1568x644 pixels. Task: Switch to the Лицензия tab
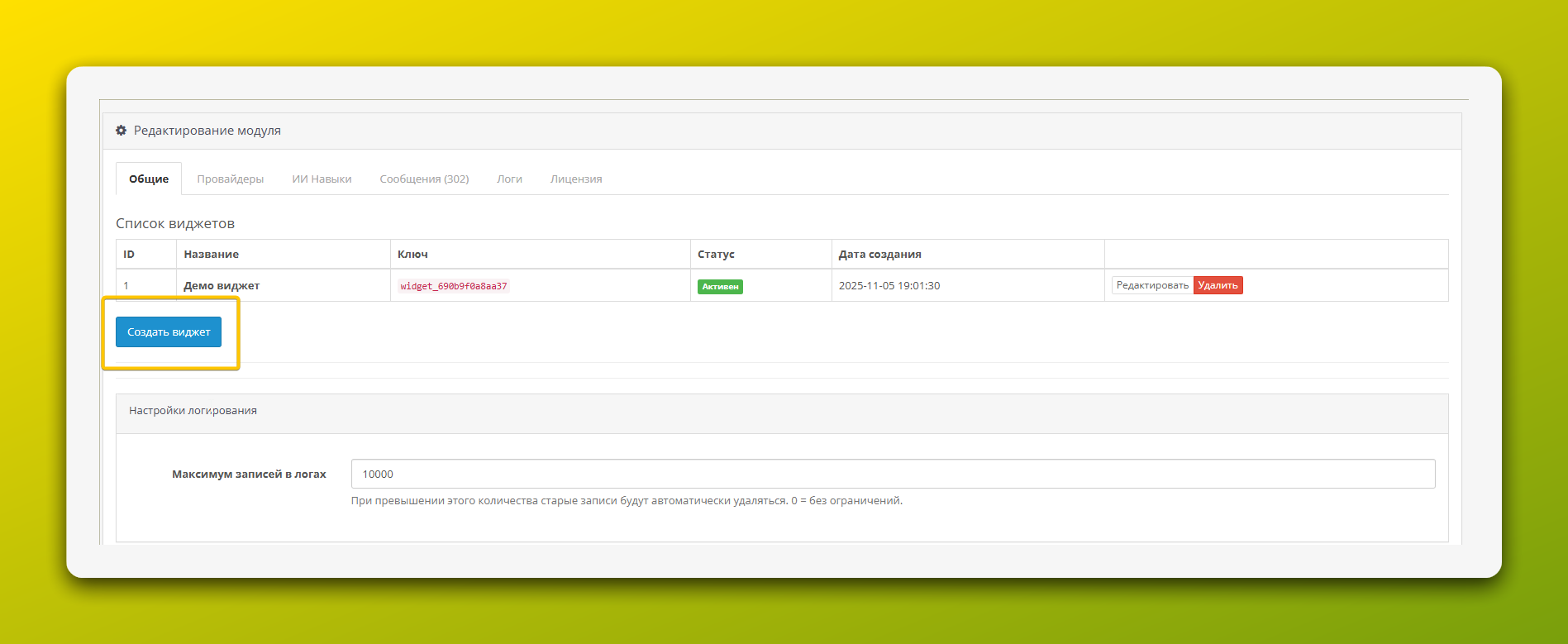pos(576,179)
